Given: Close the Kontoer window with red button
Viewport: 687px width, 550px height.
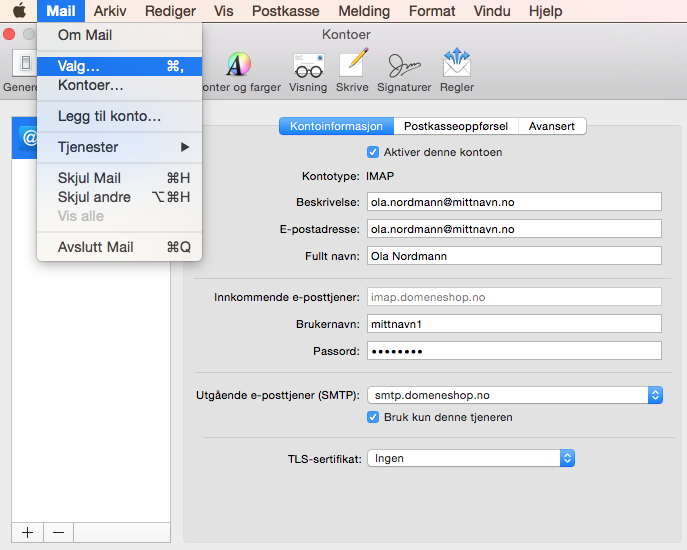Looking at the screenshot, I should click(x=9, y=34).
